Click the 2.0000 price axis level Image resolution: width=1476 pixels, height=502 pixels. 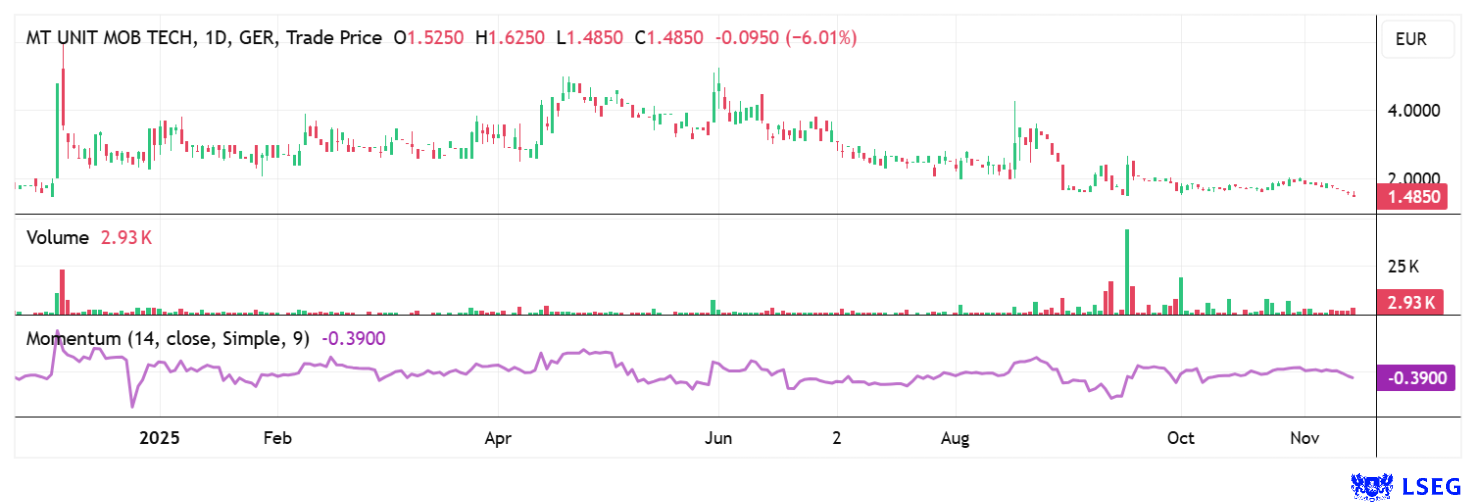1412,178
